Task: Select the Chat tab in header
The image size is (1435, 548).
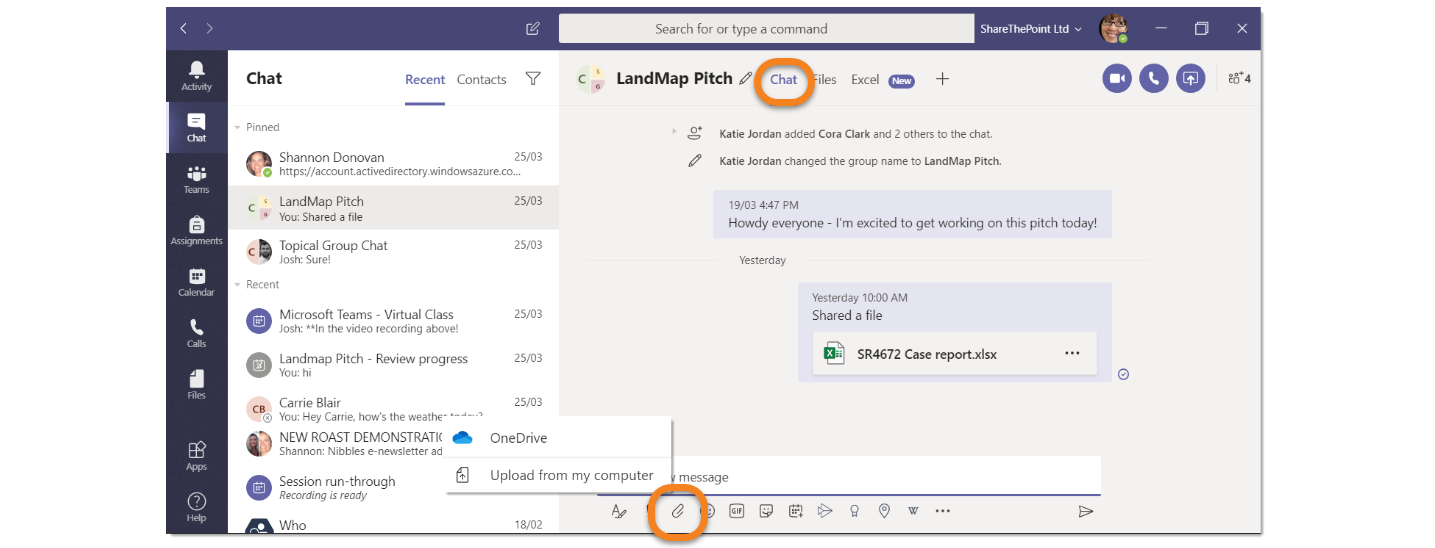Action: point(784,79)
